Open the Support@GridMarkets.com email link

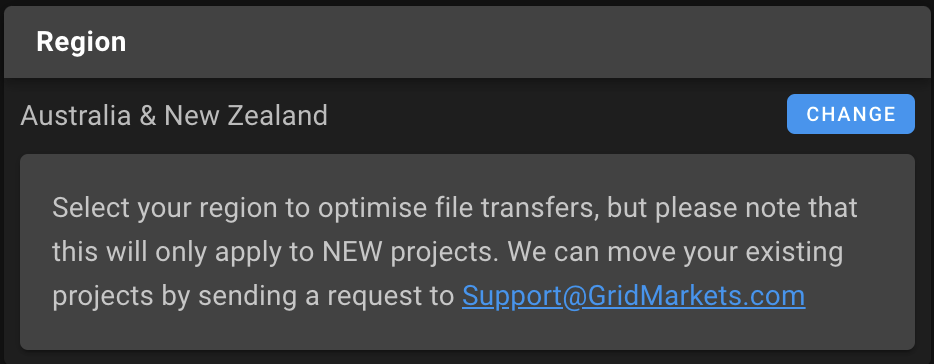(634, 296)
